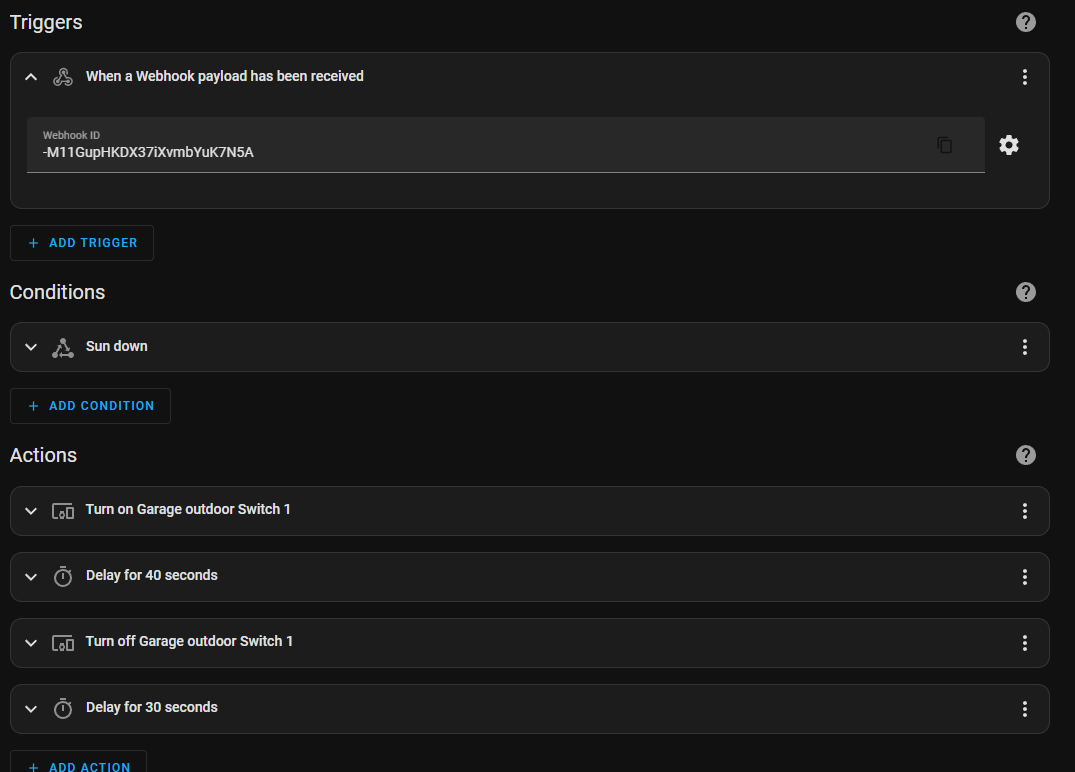1075x772 pixels.
Task: Collapse the Webhook trigger card
Action: click(31, 77)
